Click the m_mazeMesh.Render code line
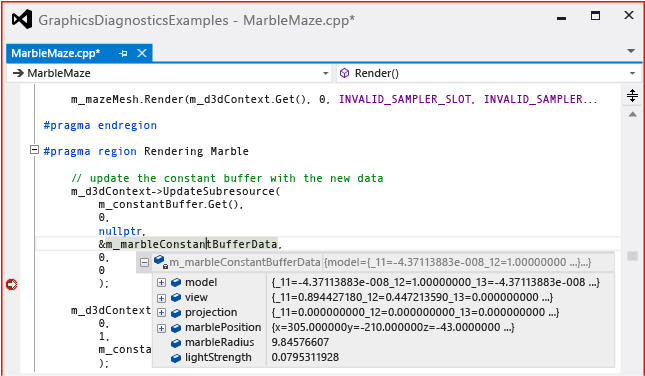 pos(334,99)
